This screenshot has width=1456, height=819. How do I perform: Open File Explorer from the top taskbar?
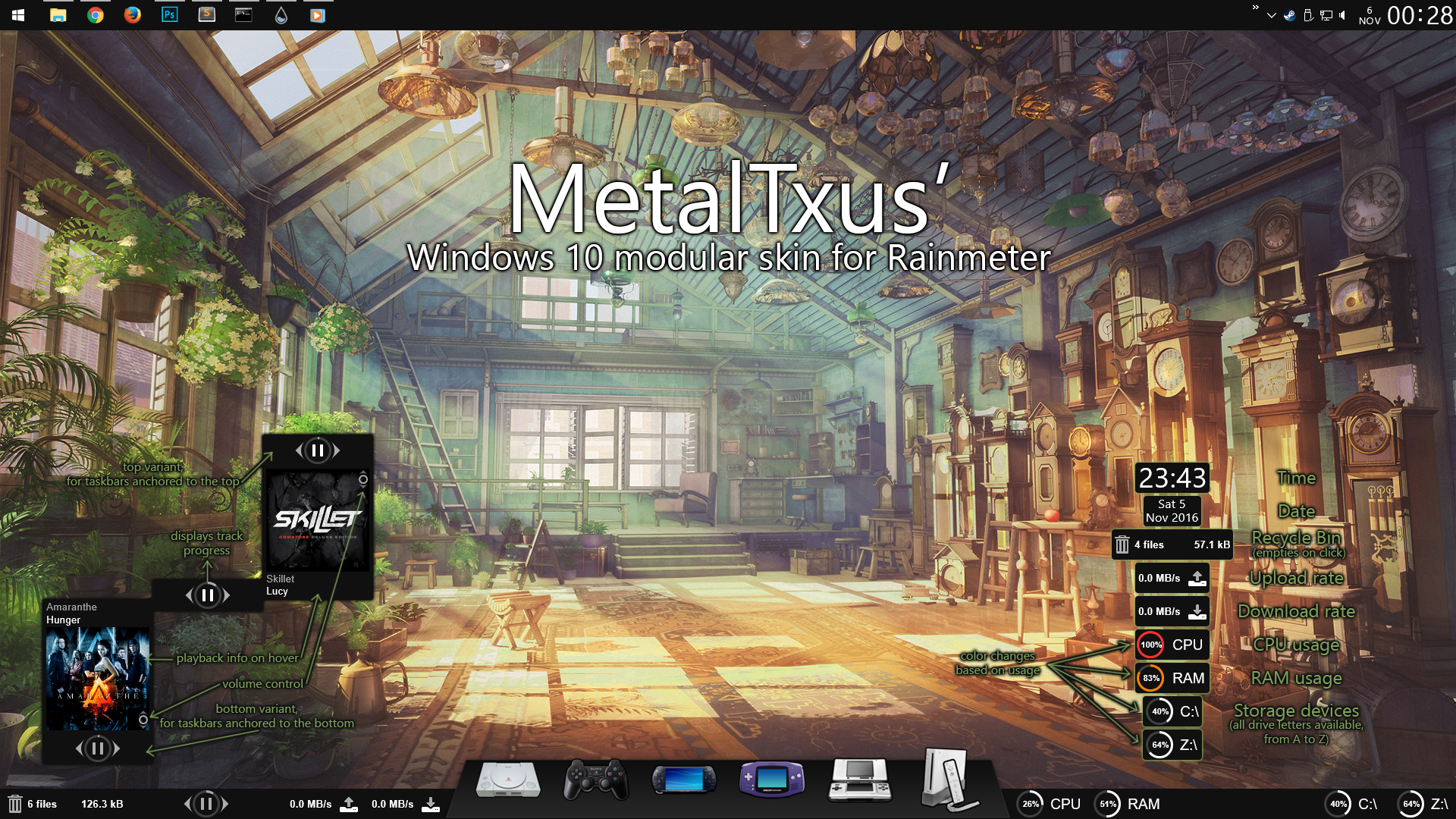(58, 15)
